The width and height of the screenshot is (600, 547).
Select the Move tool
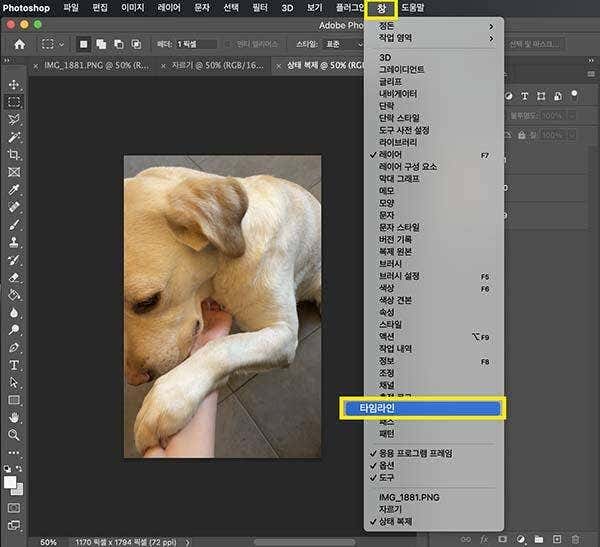point(14,85)
